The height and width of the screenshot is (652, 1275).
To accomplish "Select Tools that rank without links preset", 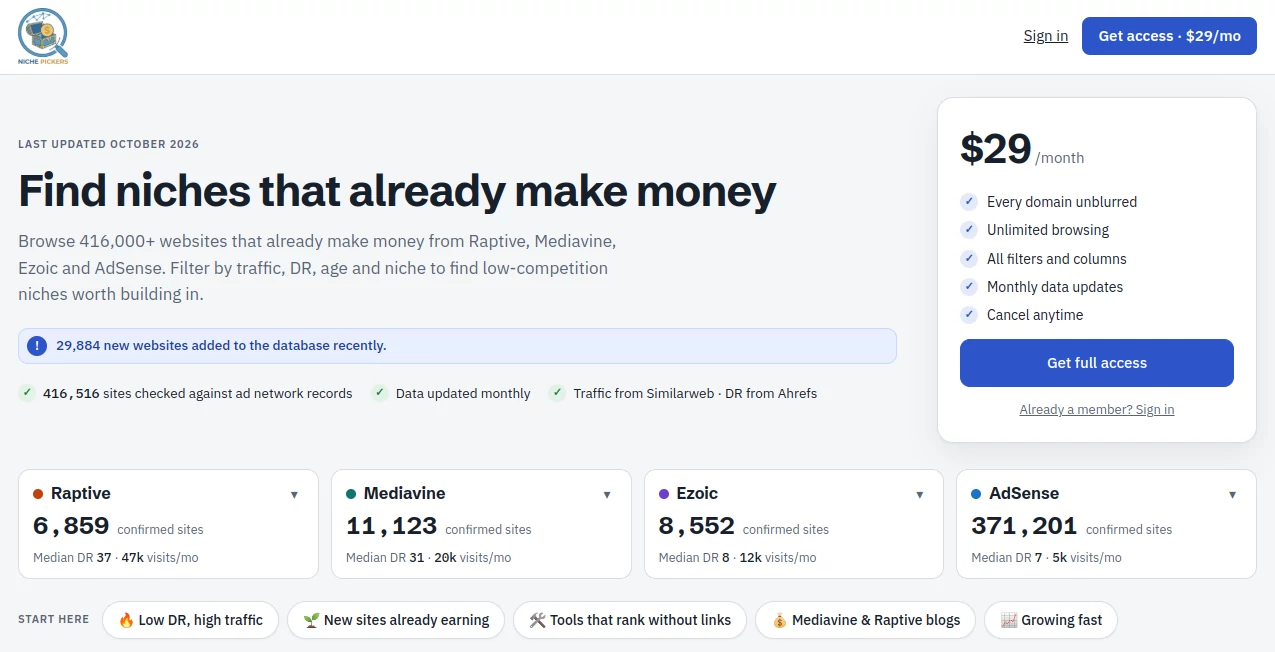I will click(x=630, y=620).
